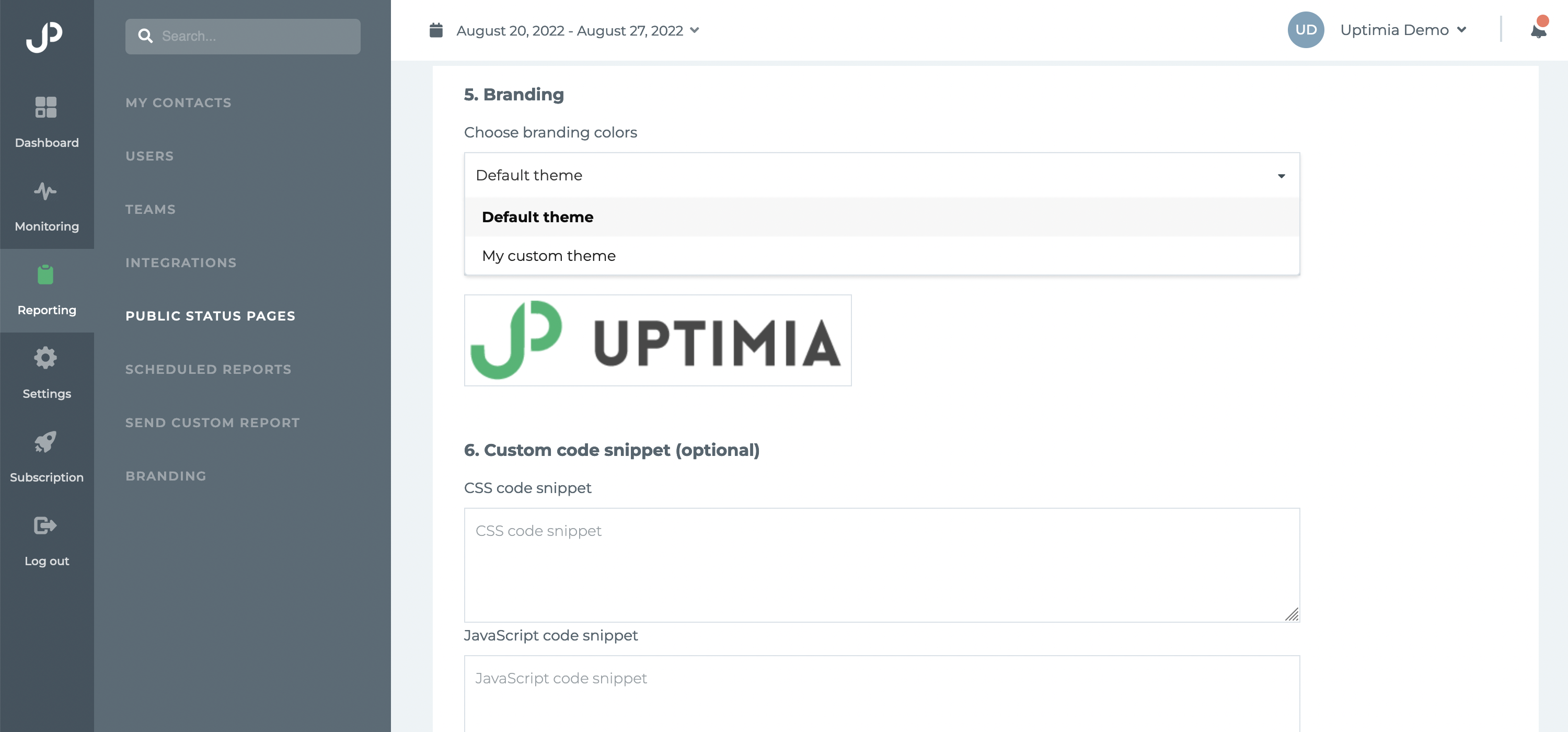
Task: Click into the JavaScript code snippet textarea
Action: click(881, 694)
